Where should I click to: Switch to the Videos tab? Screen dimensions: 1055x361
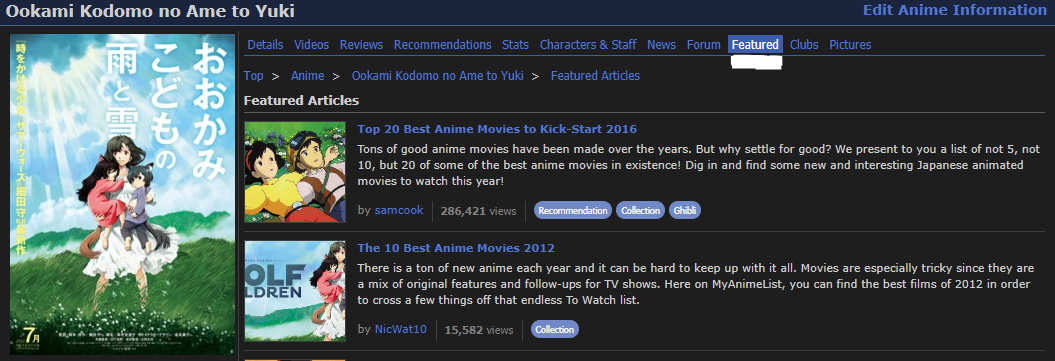pos(312,44)
